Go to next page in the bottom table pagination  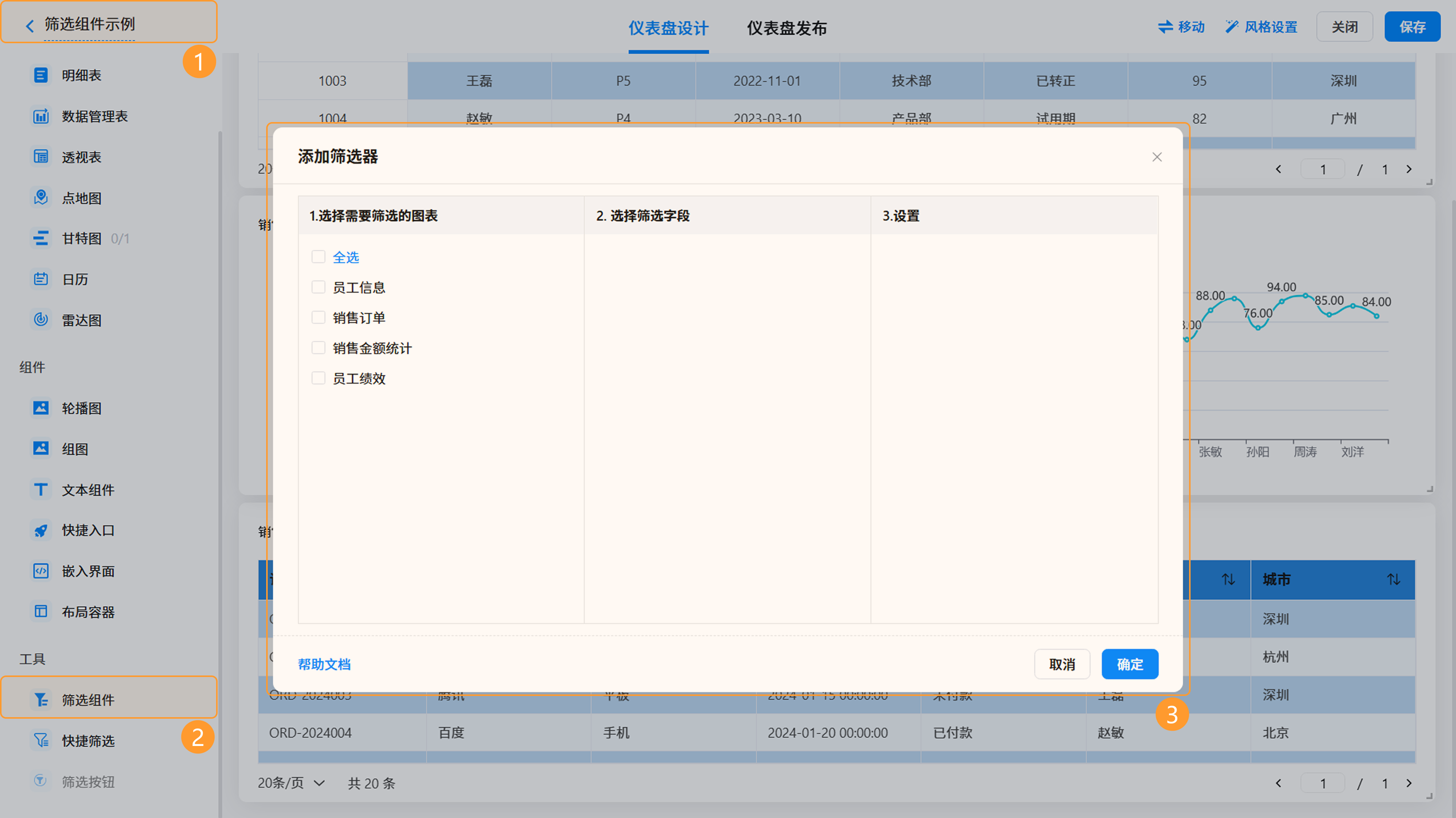click(x=1409, y=784)
